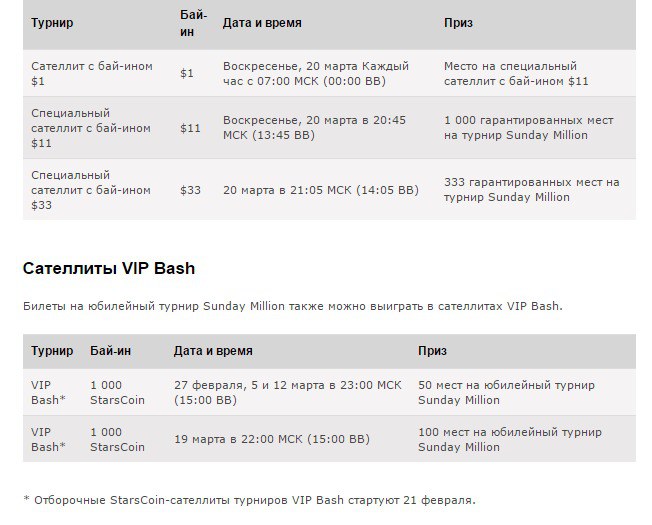Select the '27 февраля, 5 и 12 марта' date cell

click(287, 392)
